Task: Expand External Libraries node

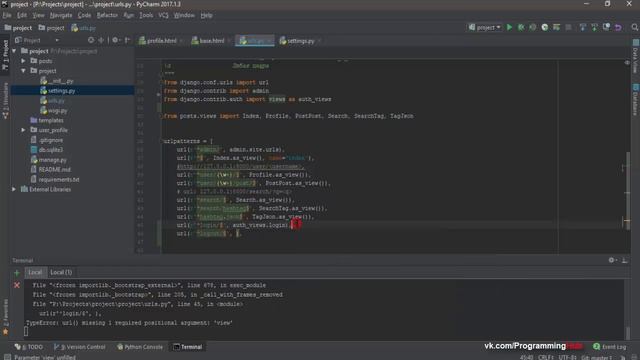Action: (x=14, y=189)
